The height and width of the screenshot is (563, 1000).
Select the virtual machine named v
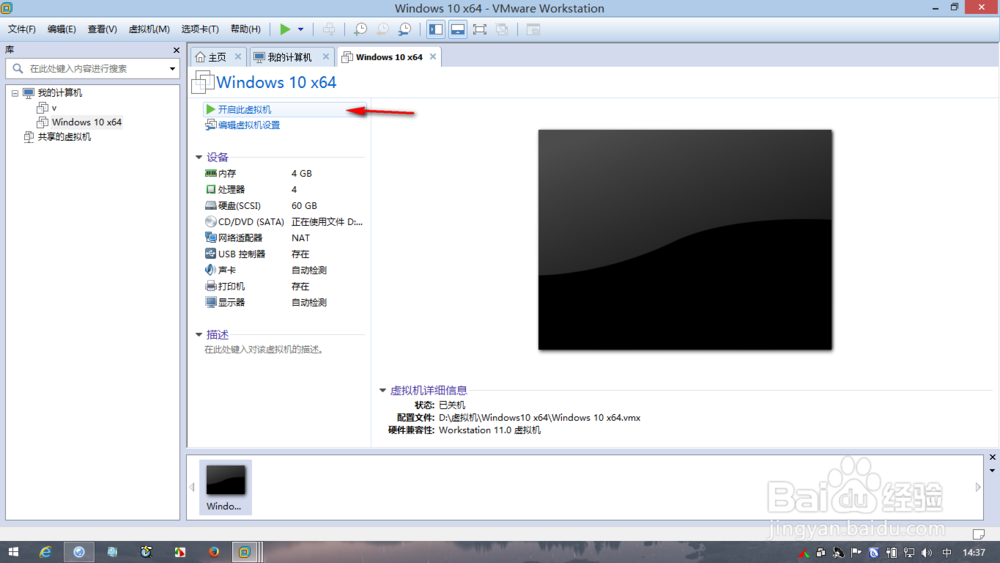[x=54, y=108]
